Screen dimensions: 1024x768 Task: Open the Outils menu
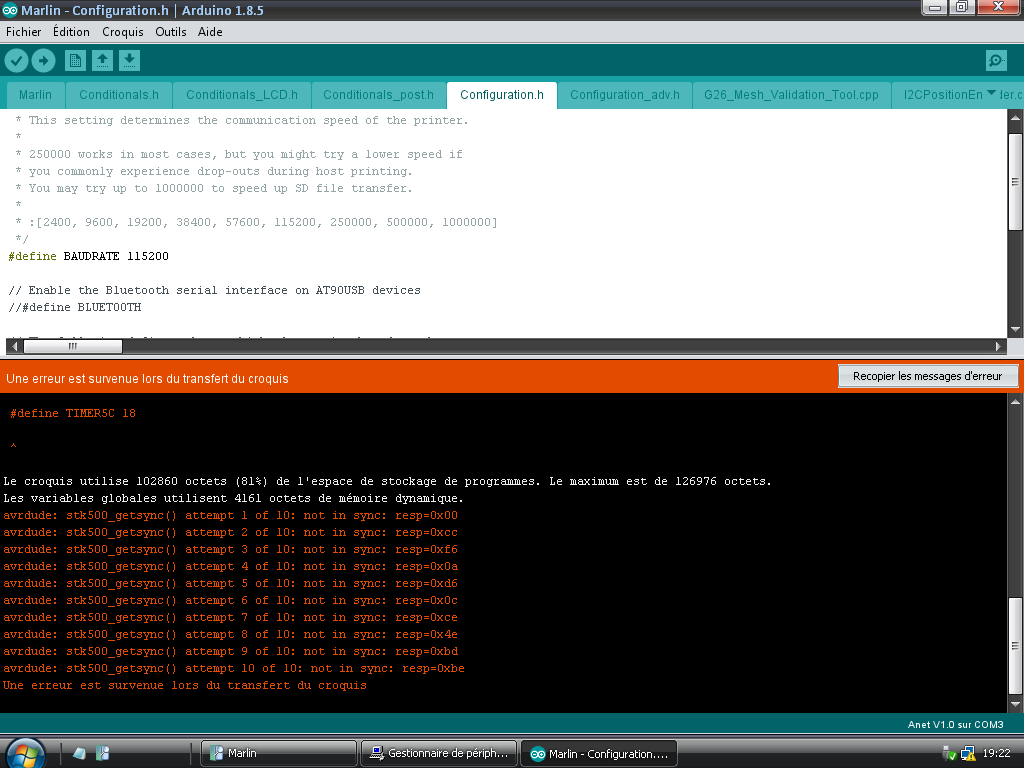170,32
